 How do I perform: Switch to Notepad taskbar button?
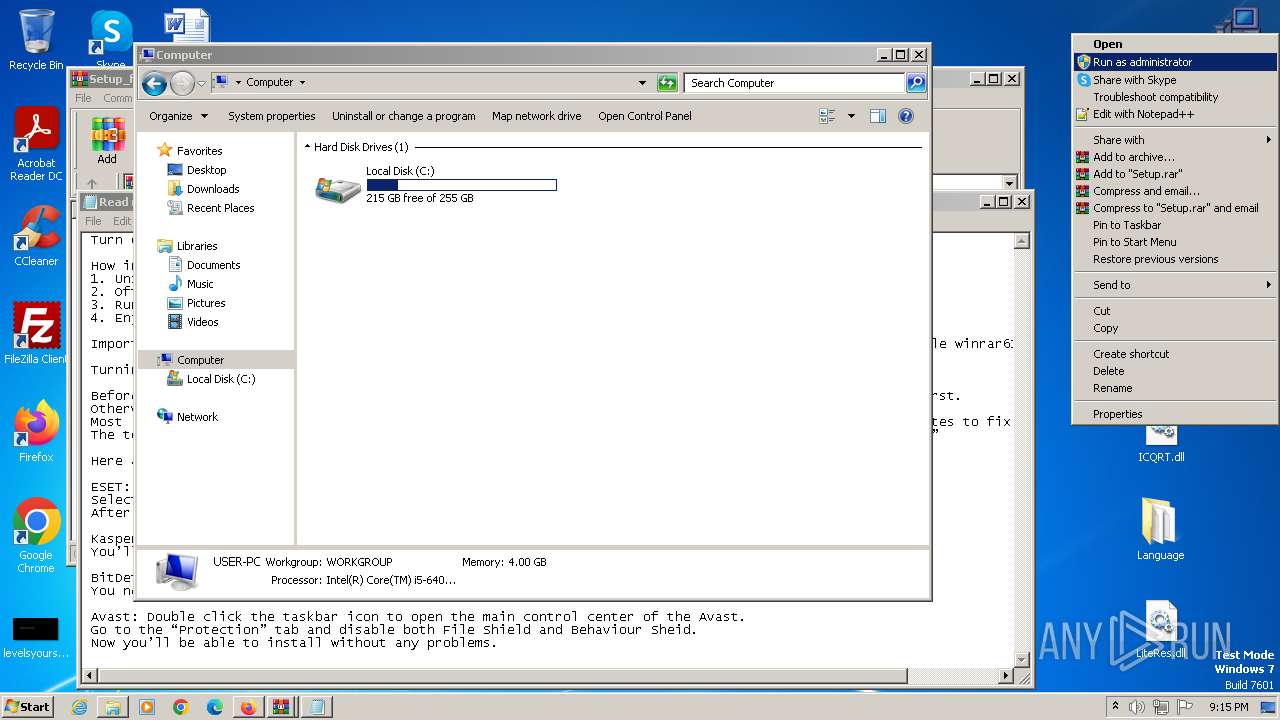click(x=316, y=707)
